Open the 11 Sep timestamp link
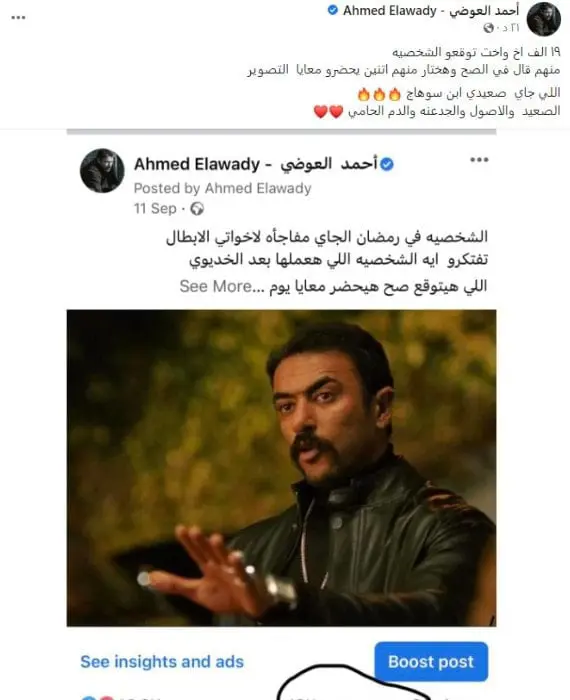Screen dimensions: 570x700 point(155,208)
